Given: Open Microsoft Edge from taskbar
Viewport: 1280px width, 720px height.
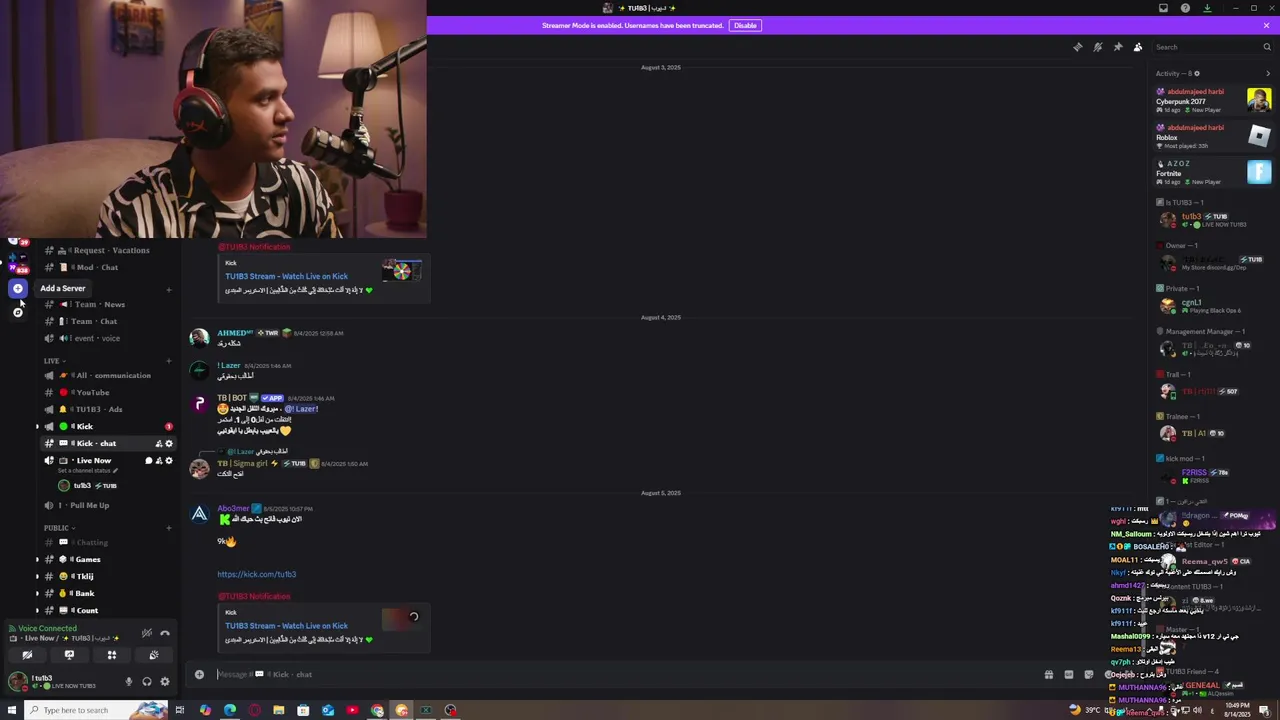Looking at the screenshot, I should [x=230, y=710].
